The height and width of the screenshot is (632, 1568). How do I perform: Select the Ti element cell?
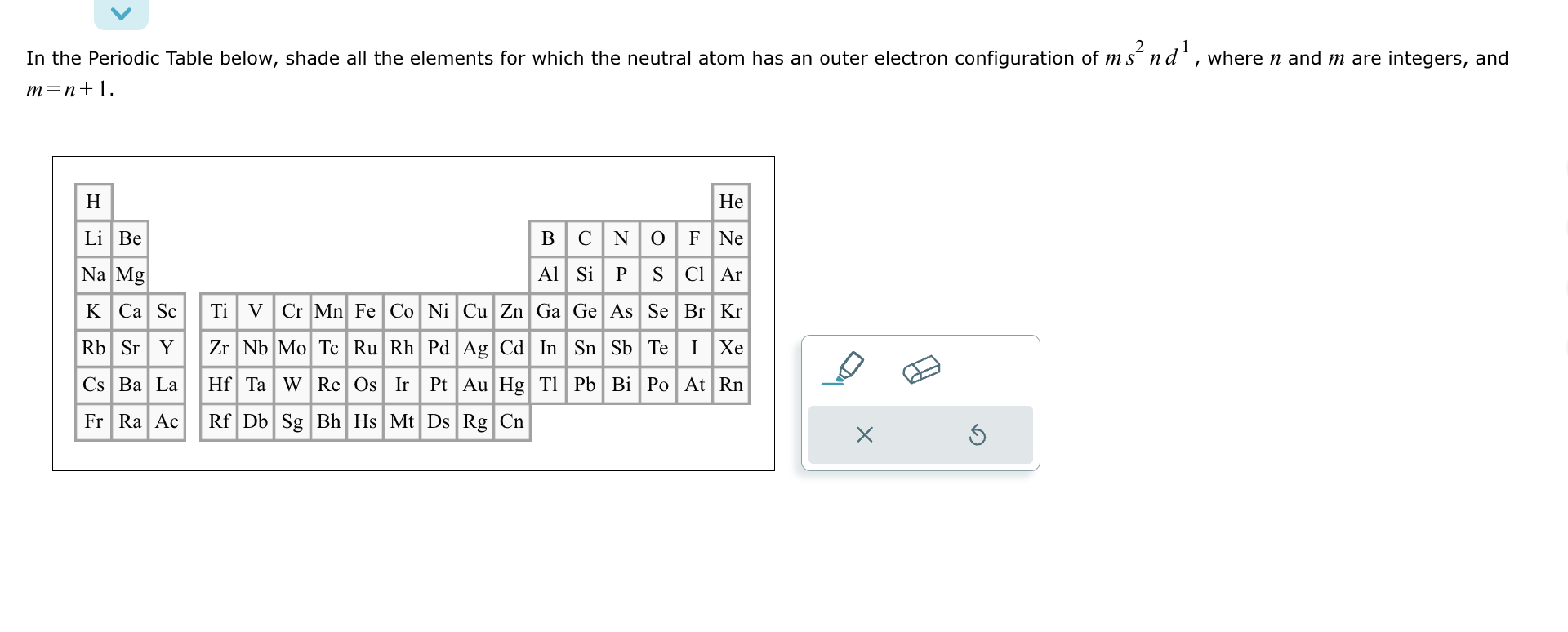pos(219,311)
